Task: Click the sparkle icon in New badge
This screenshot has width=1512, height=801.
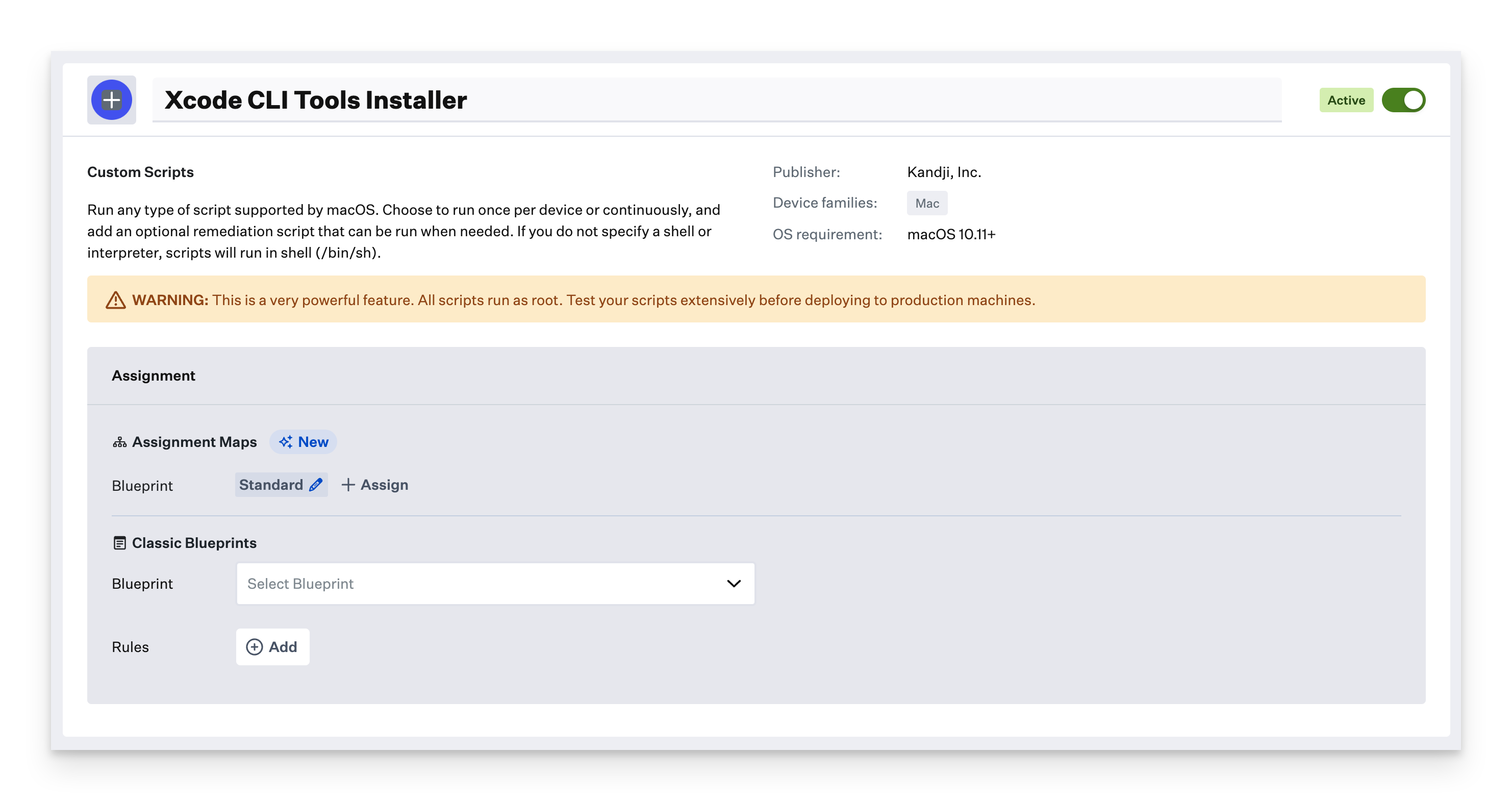Action: pos(286,442)
